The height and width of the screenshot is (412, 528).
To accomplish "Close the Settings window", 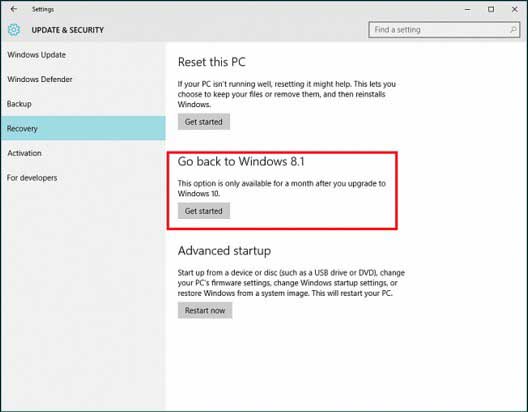I will point(515,9).
